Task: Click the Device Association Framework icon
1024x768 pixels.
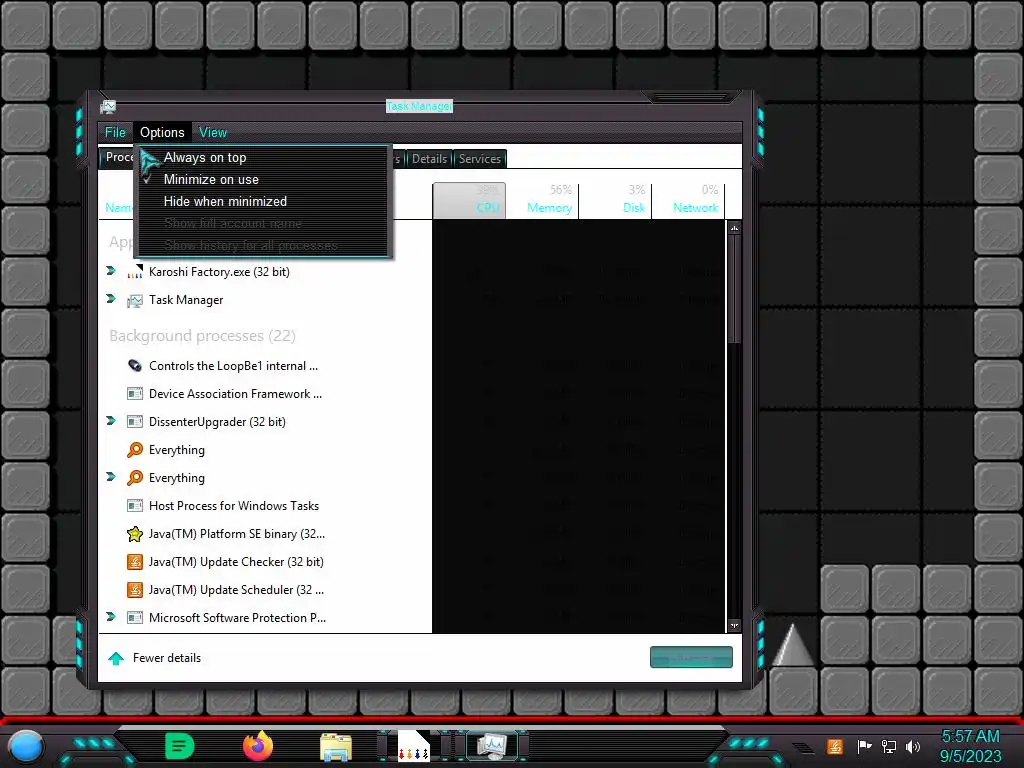Action: [135, 394]
